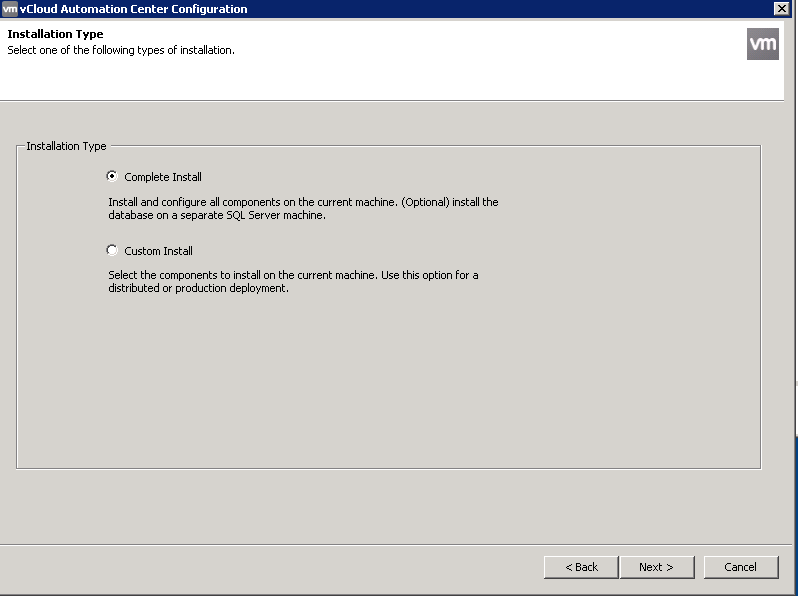The height and width of the screenshot is (596, 798).
Task: Go back using the < Back button
Action: [x=581, y=567]
